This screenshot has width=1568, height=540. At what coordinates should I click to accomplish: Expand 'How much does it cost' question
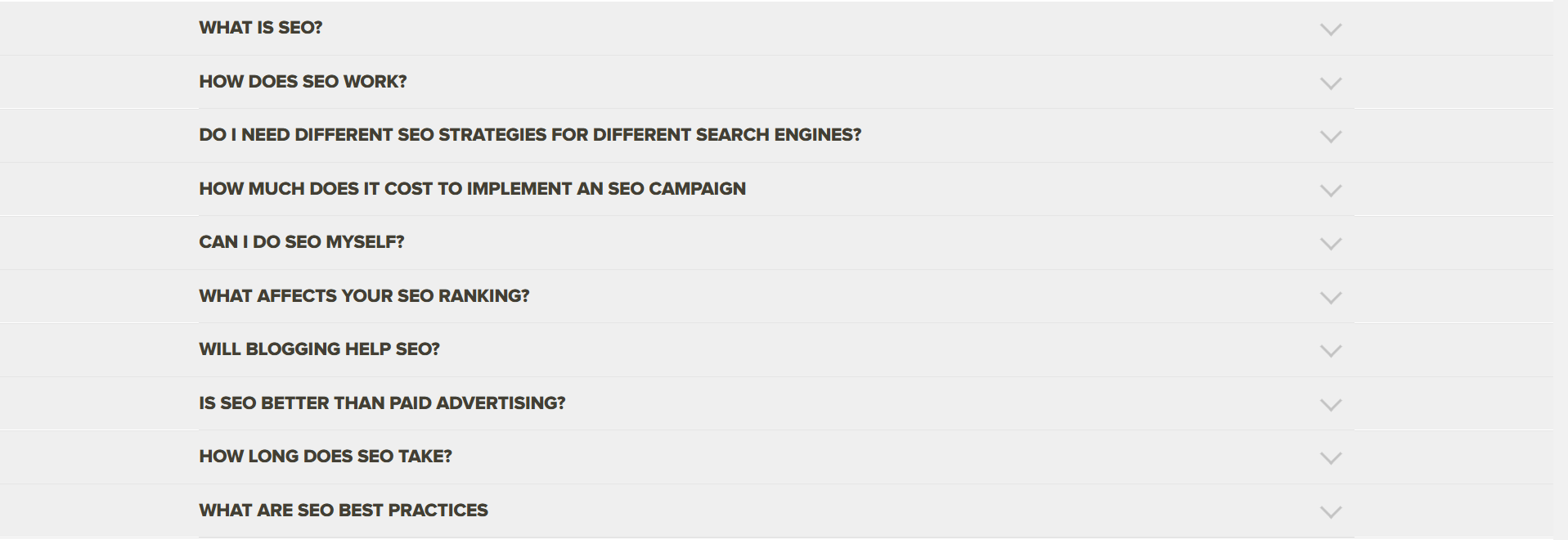point(472,189)
